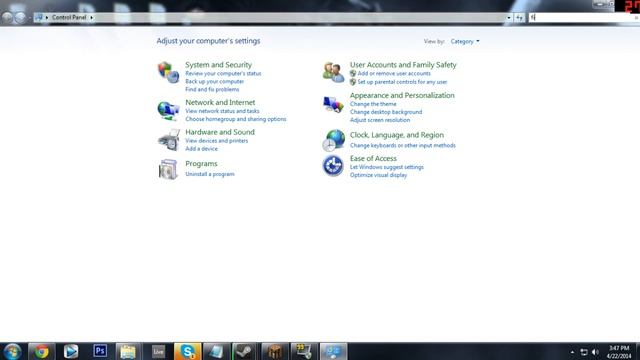Open Network and Internet heading link
The height and width of the screenshot is (360, 640).
pos(220,102)
